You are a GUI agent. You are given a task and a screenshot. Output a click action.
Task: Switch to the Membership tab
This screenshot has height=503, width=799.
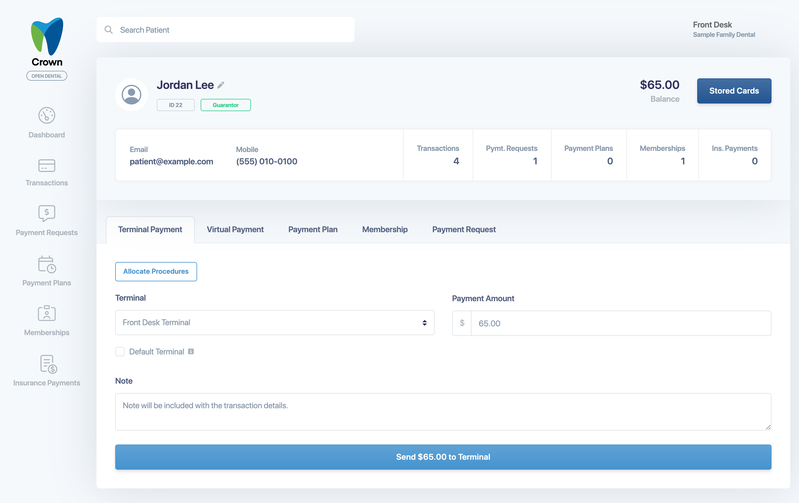tap(385, 229)
